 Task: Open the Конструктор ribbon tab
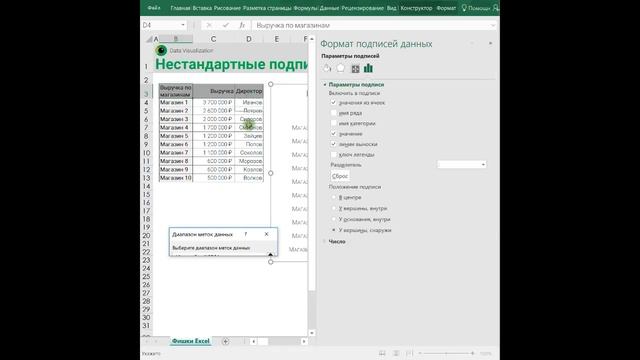(416, 8)
